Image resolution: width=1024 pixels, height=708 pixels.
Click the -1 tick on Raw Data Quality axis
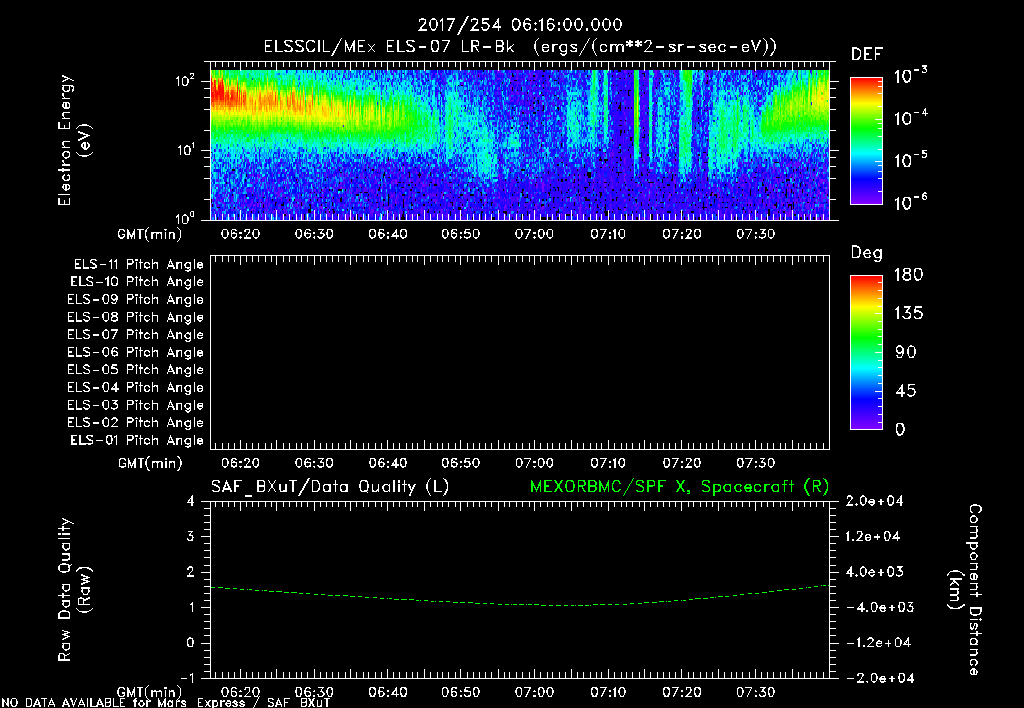[x=187, y=678]
